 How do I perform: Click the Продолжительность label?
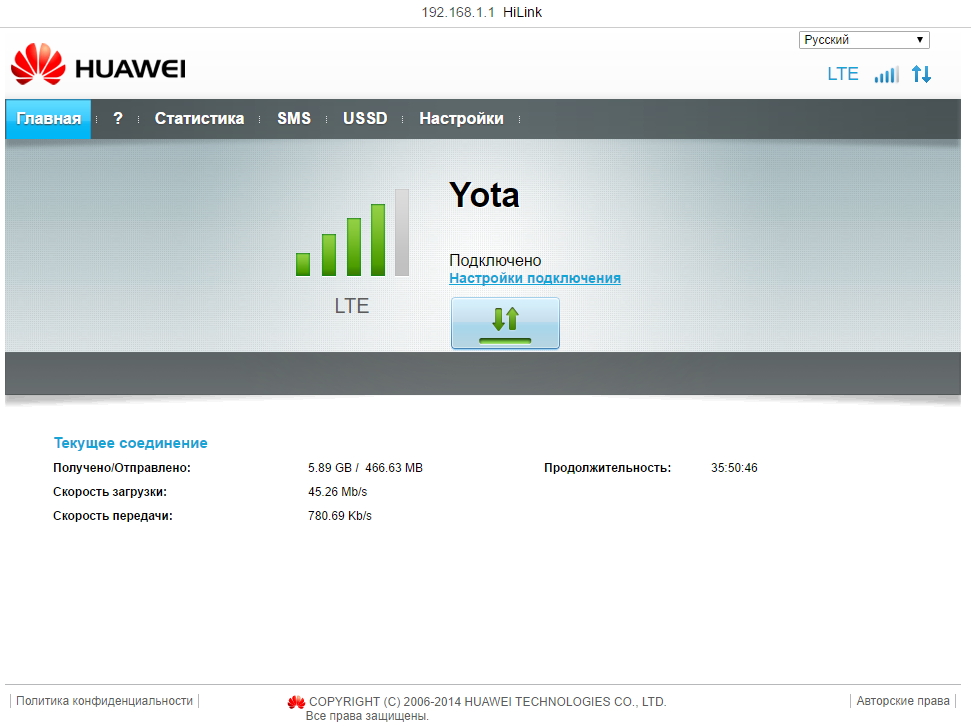(x=607, y=468)
